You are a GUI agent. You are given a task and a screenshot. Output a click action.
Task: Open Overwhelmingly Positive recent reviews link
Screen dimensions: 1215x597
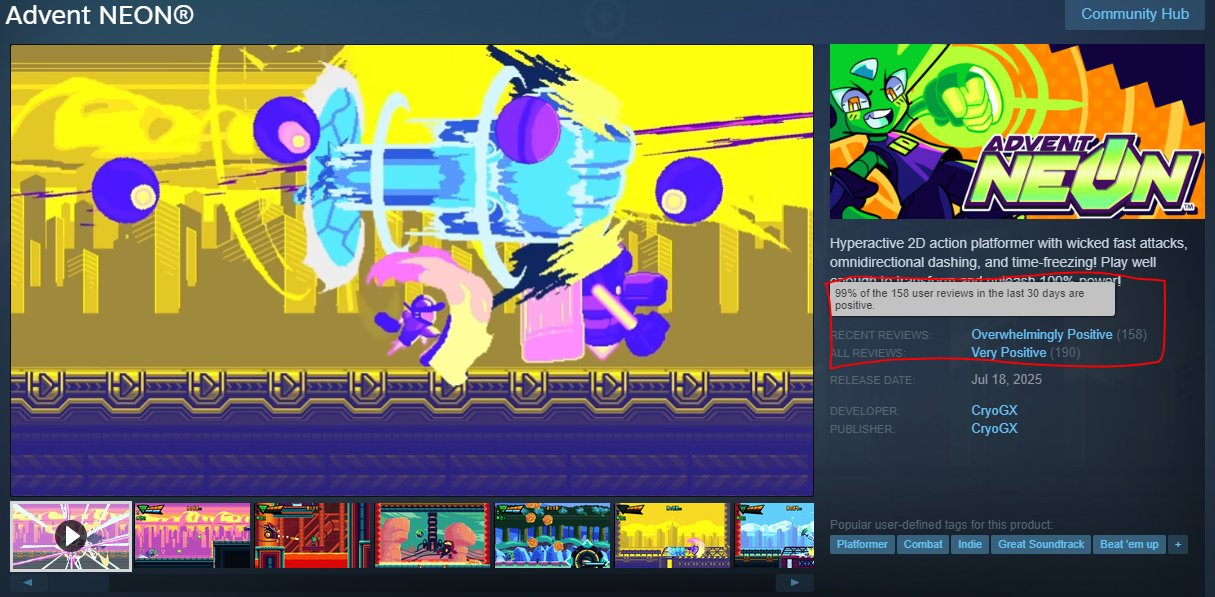[x=1041, y=334]
